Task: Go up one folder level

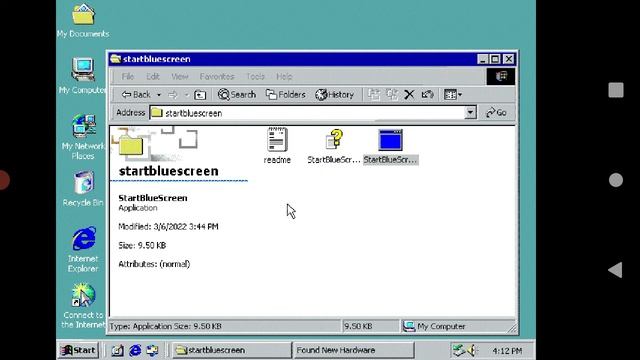Action: tap(200, 95)
